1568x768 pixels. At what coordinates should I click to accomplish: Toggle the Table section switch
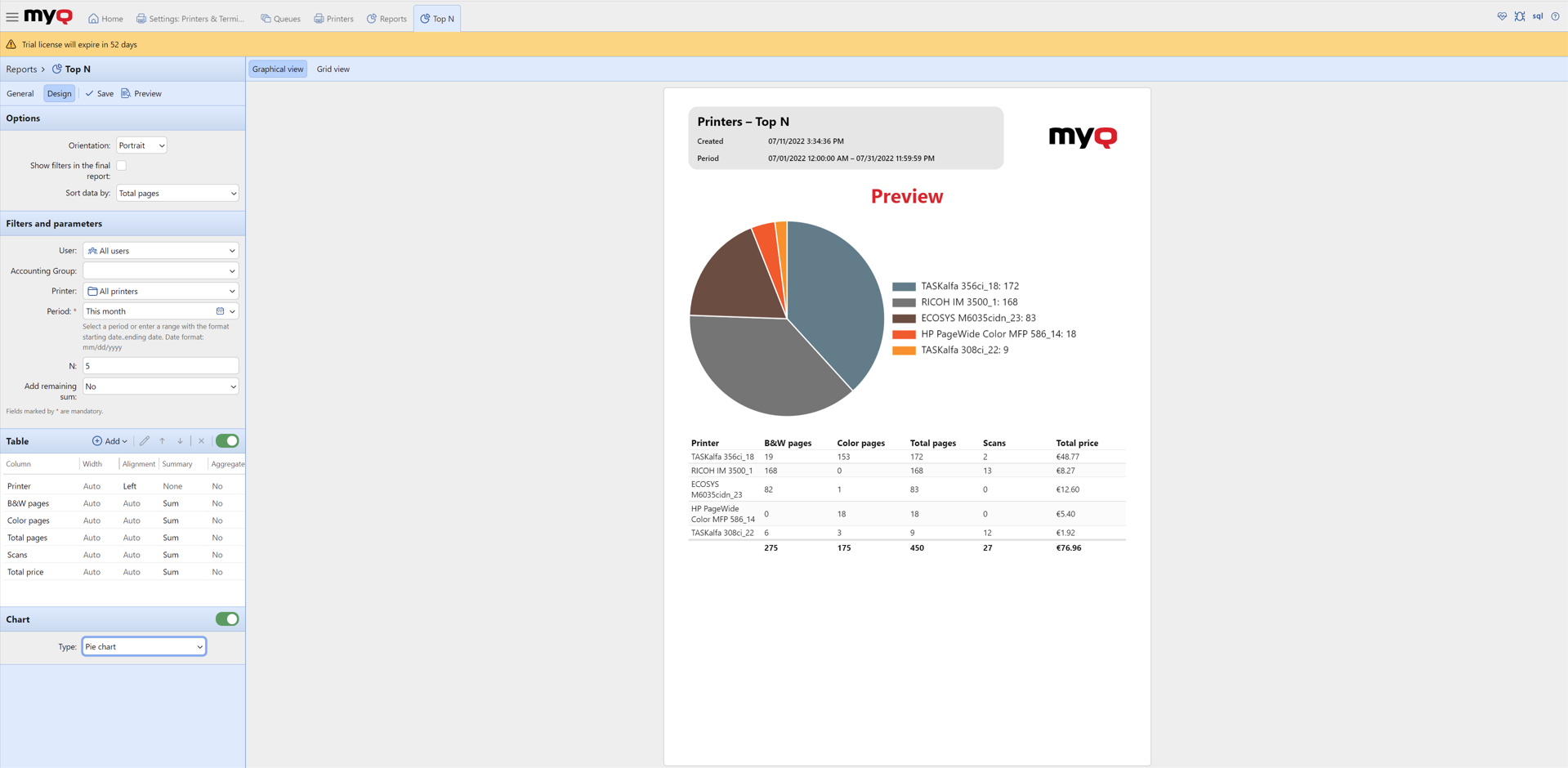pos(227,441)
